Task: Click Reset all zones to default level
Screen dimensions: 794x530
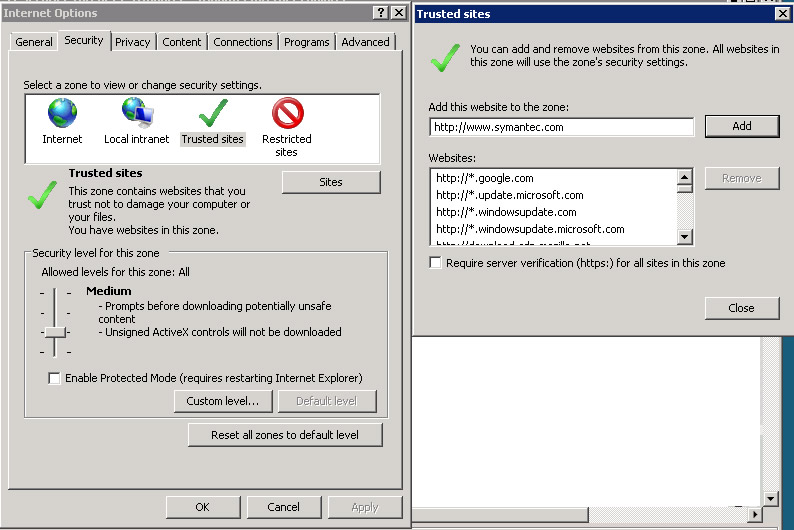Action: [285, 435]
